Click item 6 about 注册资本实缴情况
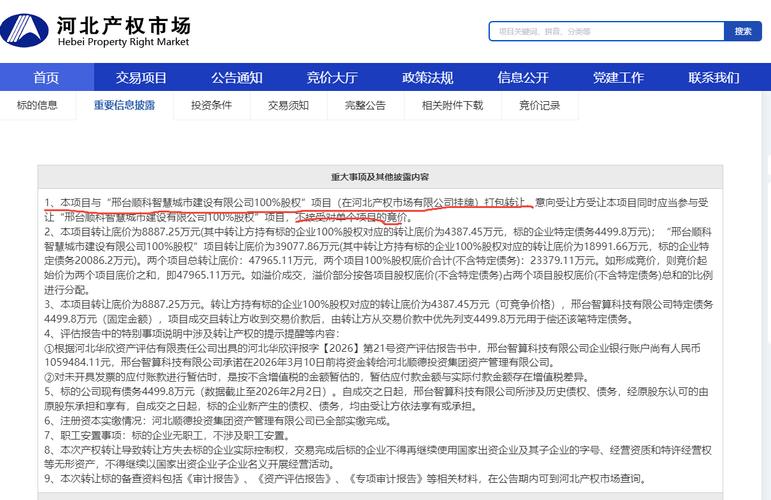Screen dimensions: 771x500 tap(219, 421)
